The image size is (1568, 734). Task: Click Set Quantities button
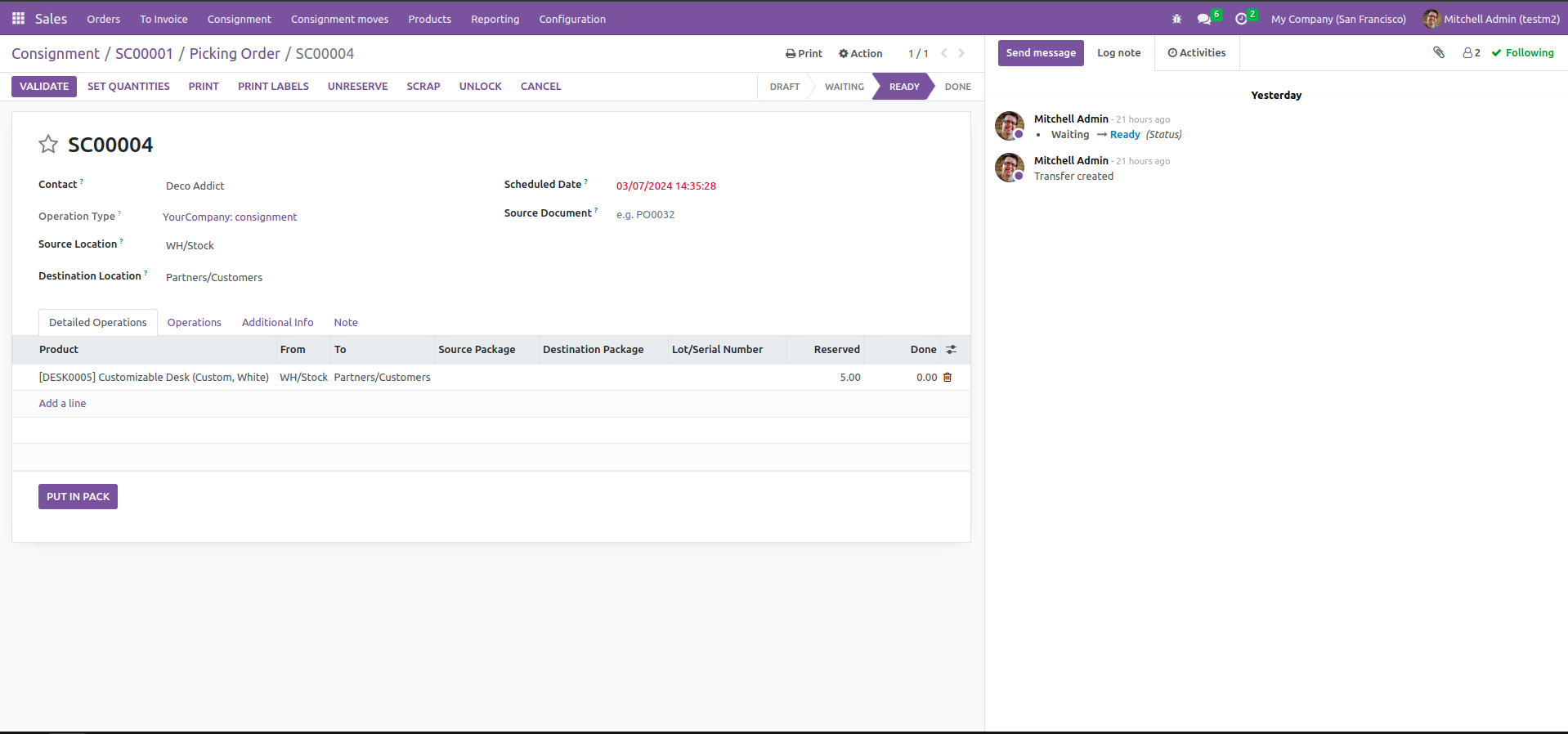(128, 86)
